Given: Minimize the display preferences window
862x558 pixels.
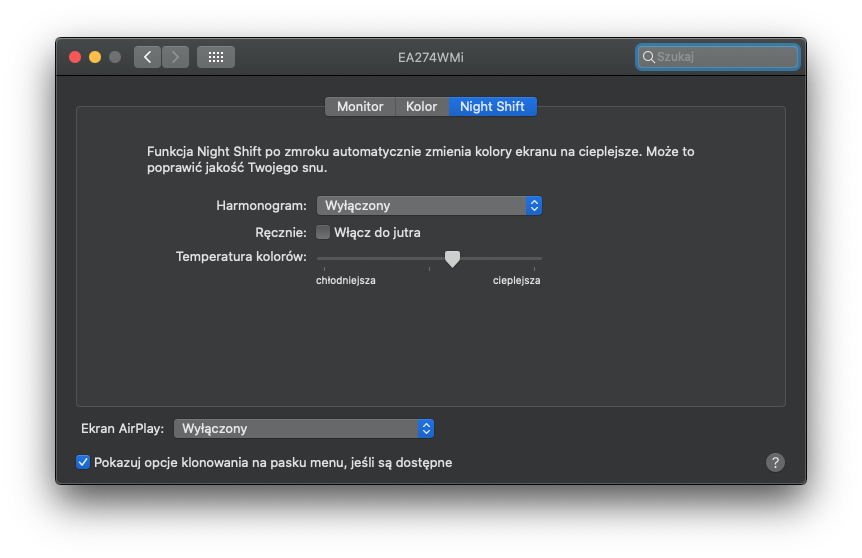Looking at the screenshot, I should (x=95, y=57).
